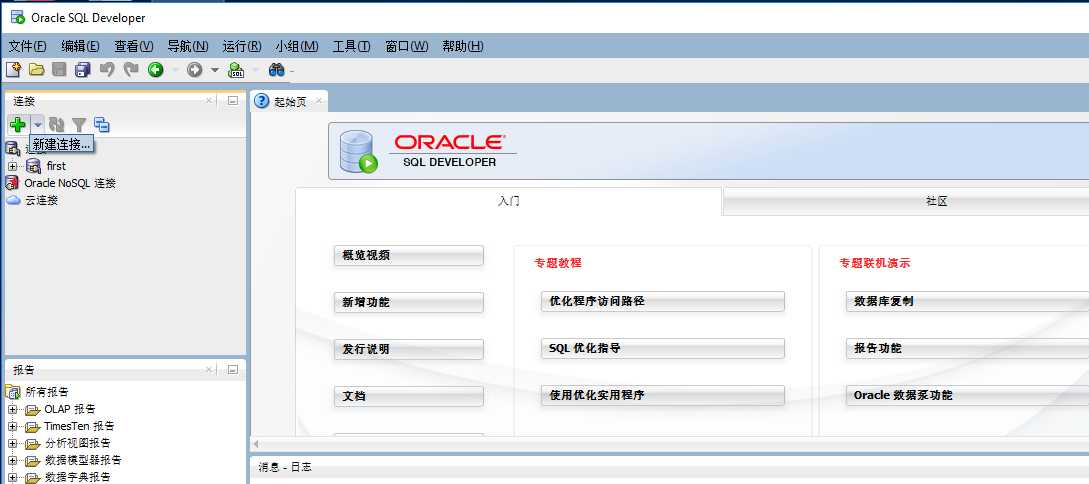The width and height of the screenshot is (1089, 484).
Task: Open the 数据库复制 demo
Action: 967,301
